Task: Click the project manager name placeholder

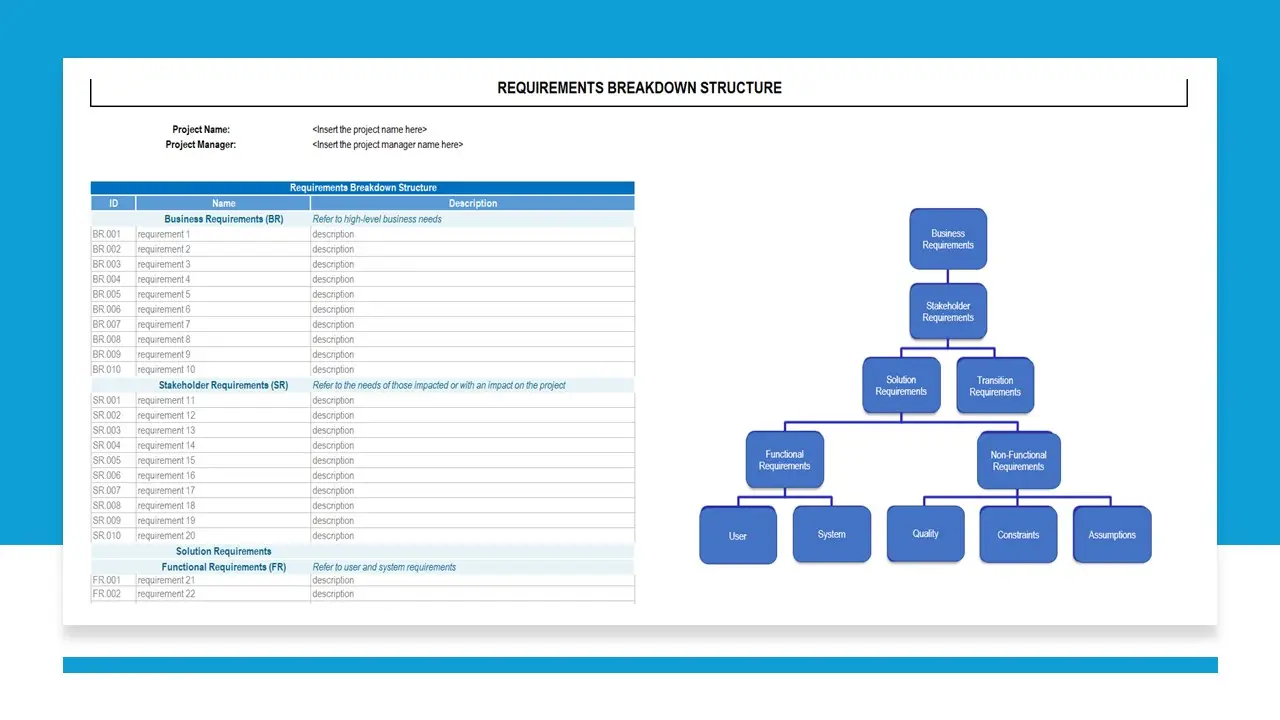Action: pyautogui.click(x=387, y=145)
